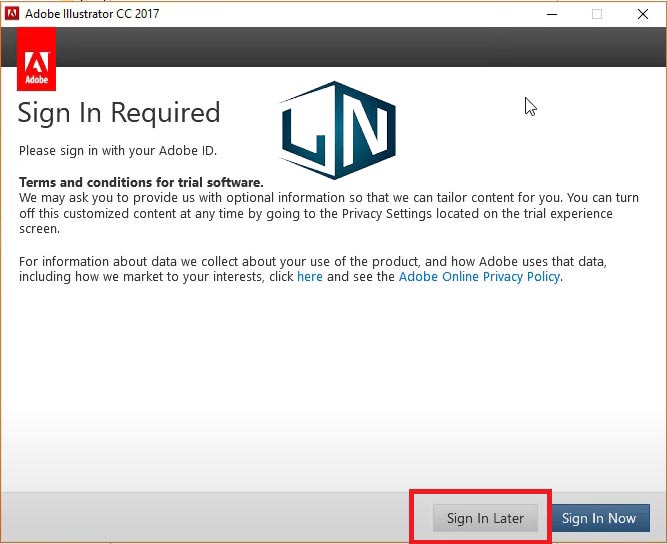667x544 pixels.
Task: Minimize the Adobe Illustrator CC 2017 window
Action: [551, 14]
